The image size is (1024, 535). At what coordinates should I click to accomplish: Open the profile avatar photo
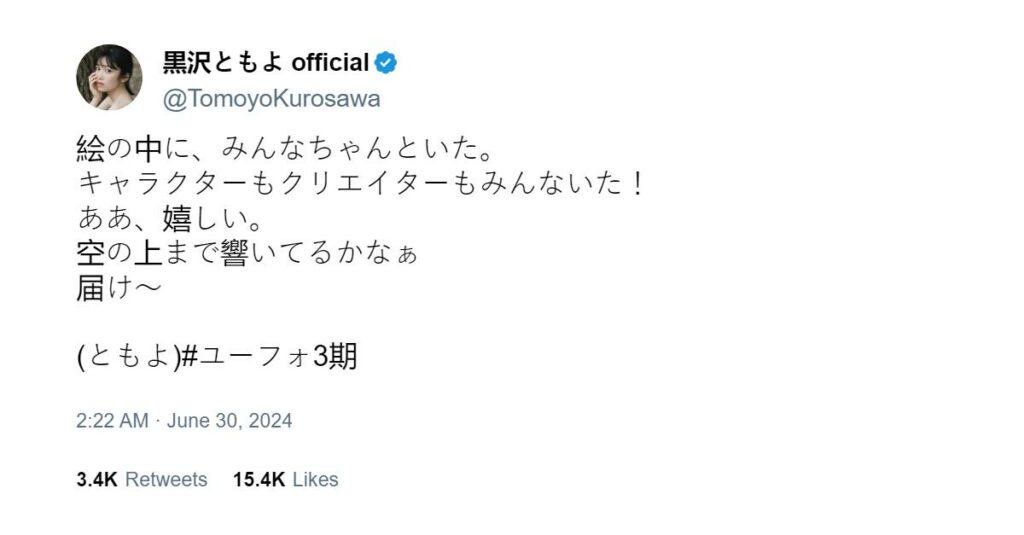coord(109,77)
